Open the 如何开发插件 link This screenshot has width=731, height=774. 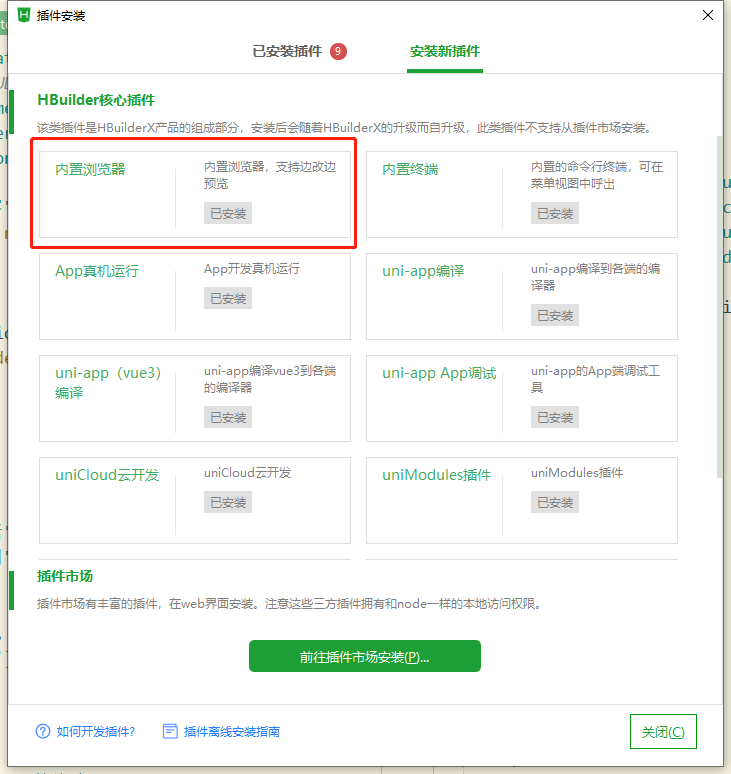click(x=95, y=731)
